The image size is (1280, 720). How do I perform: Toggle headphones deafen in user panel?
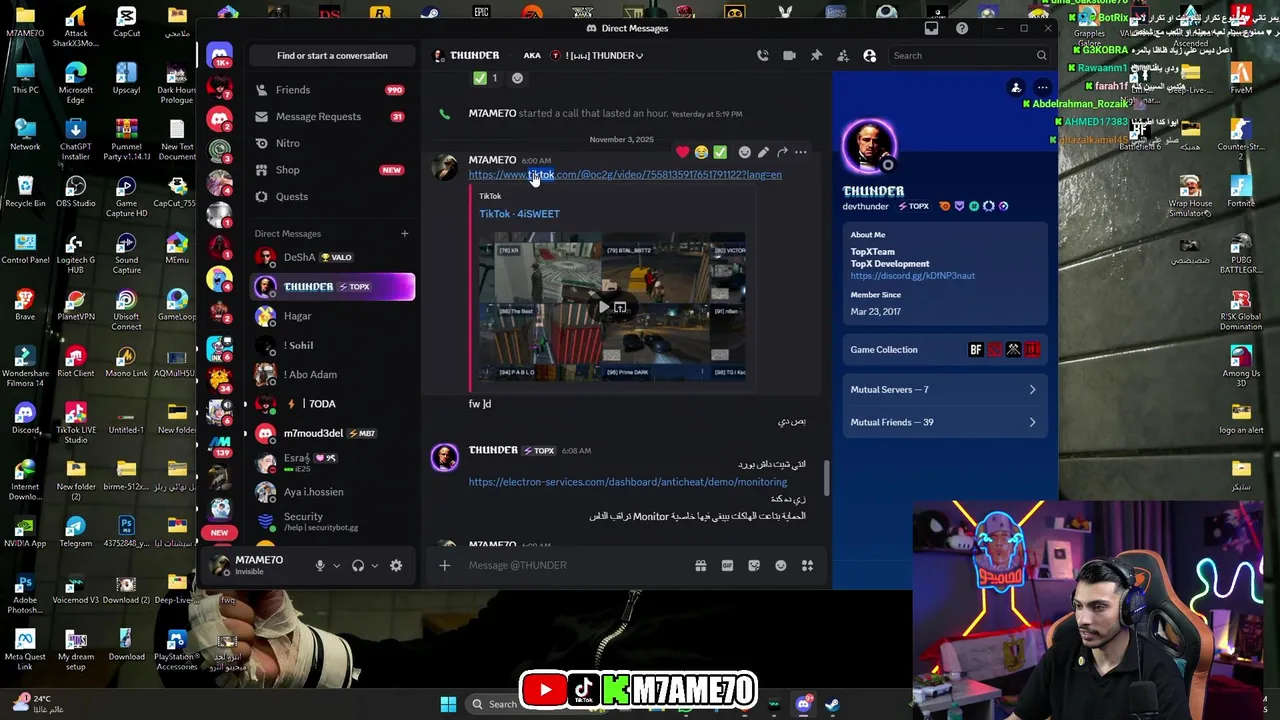pyautogui.click(x=358, y=565)
